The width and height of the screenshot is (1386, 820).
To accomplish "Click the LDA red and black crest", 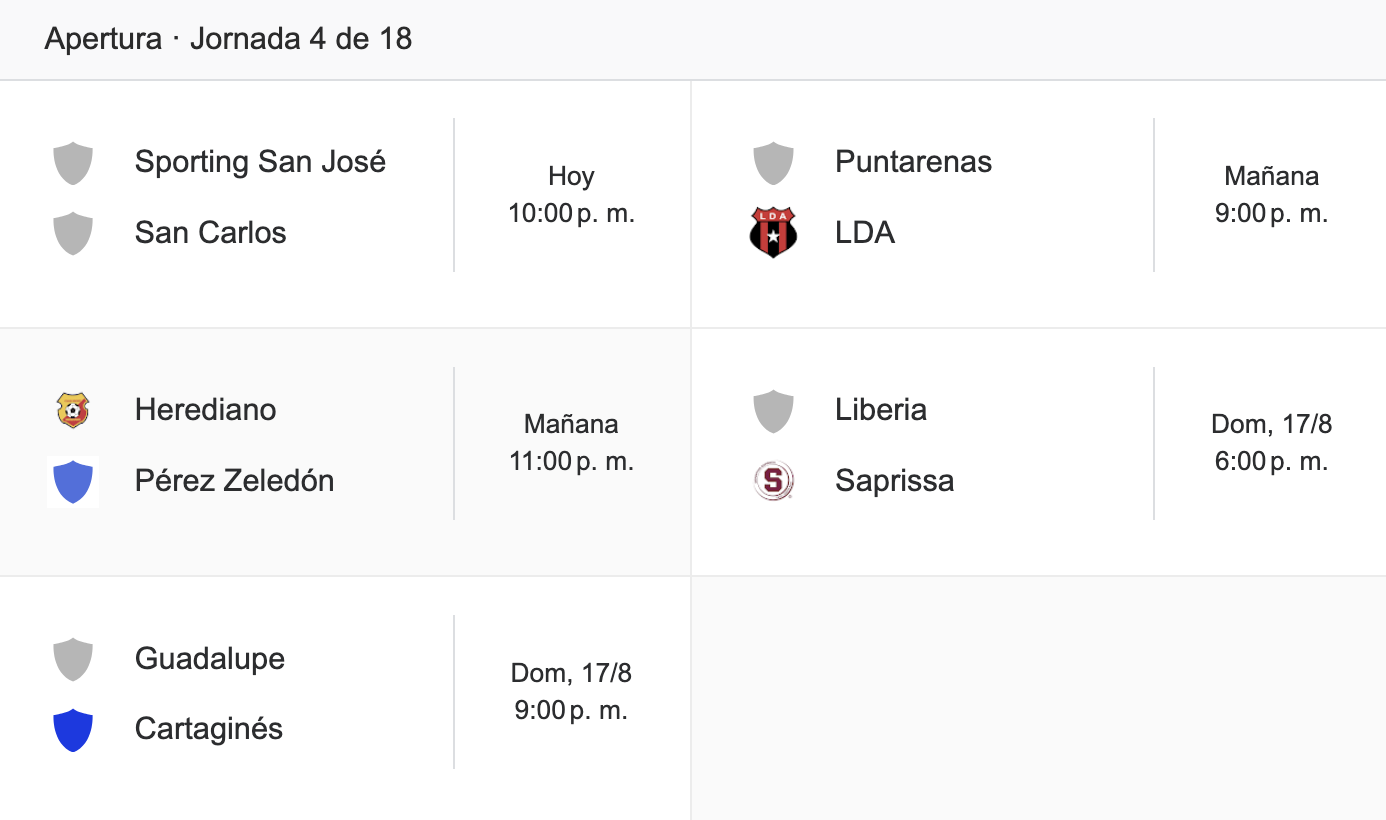I will tap(773, 233).
